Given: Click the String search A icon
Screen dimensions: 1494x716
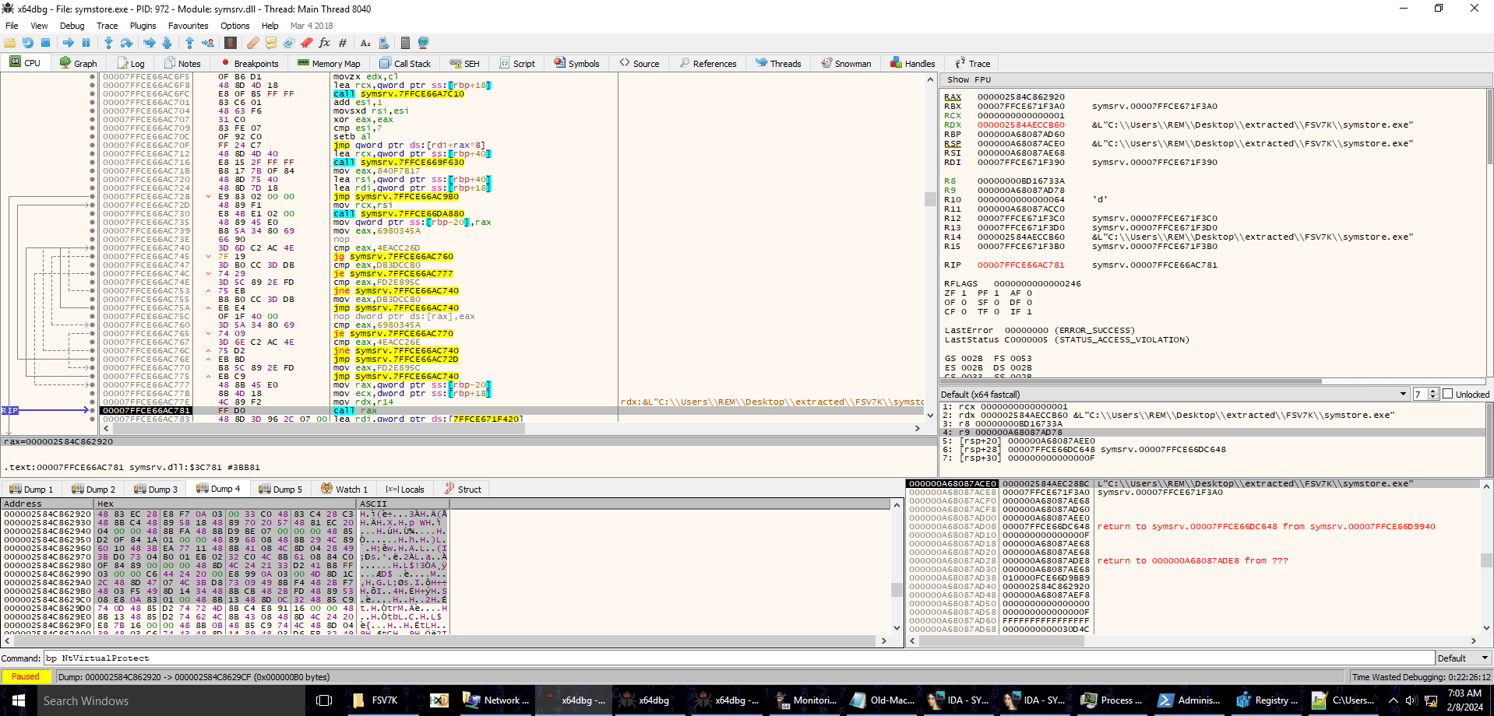Looking at the screenshot, I should point(365,43).
